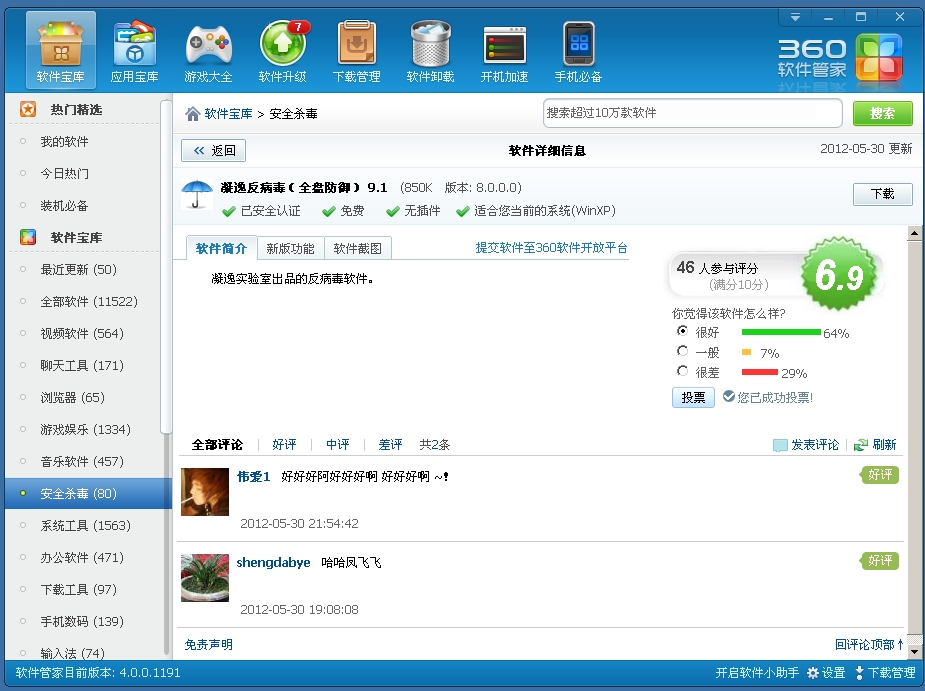Open the 软件宝库 toolbar icon

click(x=61, y=50)
